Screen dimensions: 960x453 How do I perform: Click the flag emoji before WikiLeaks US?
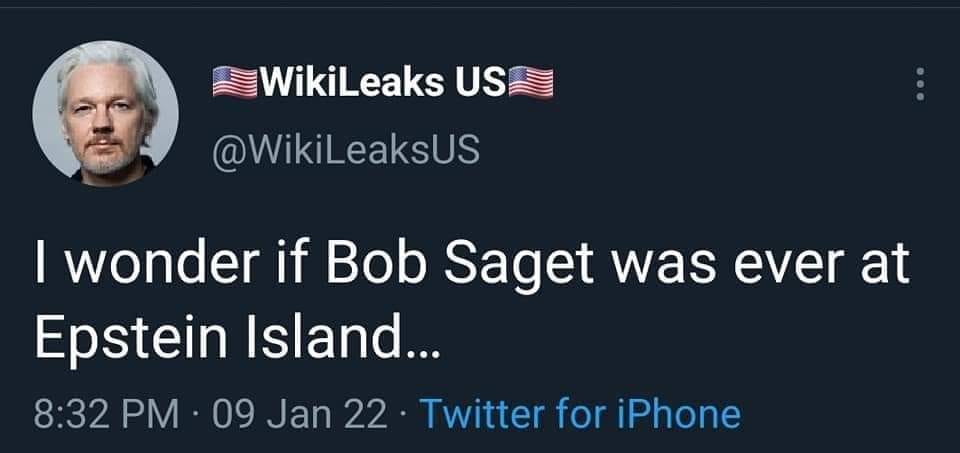pyautogui.click(x=236, y=84)
